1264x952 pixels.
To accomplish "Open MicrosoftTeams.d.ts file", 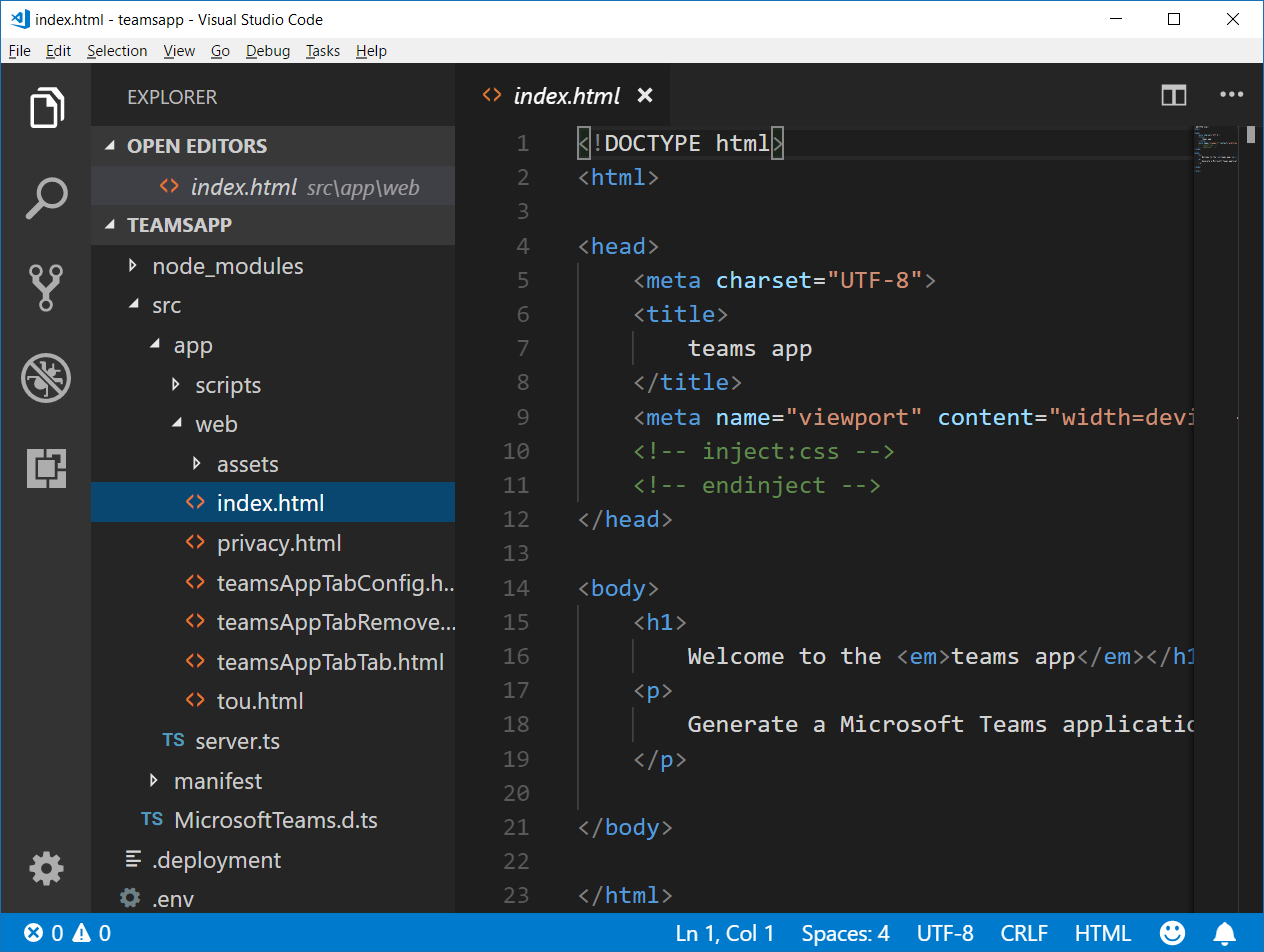I will point(273,820).
